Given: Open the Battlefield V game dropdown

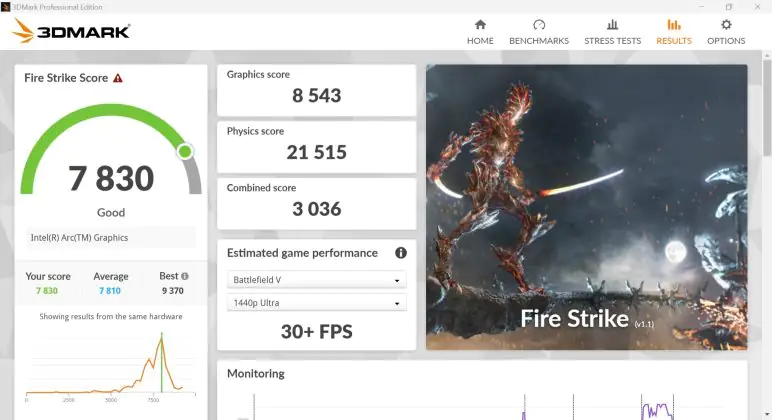Looking at the screenshot, I should (317, 280).
